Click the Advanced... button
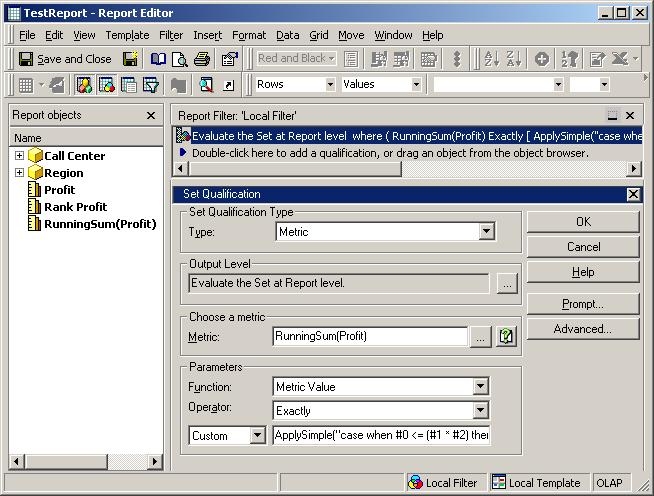654x496 pixels. point(583,328)
